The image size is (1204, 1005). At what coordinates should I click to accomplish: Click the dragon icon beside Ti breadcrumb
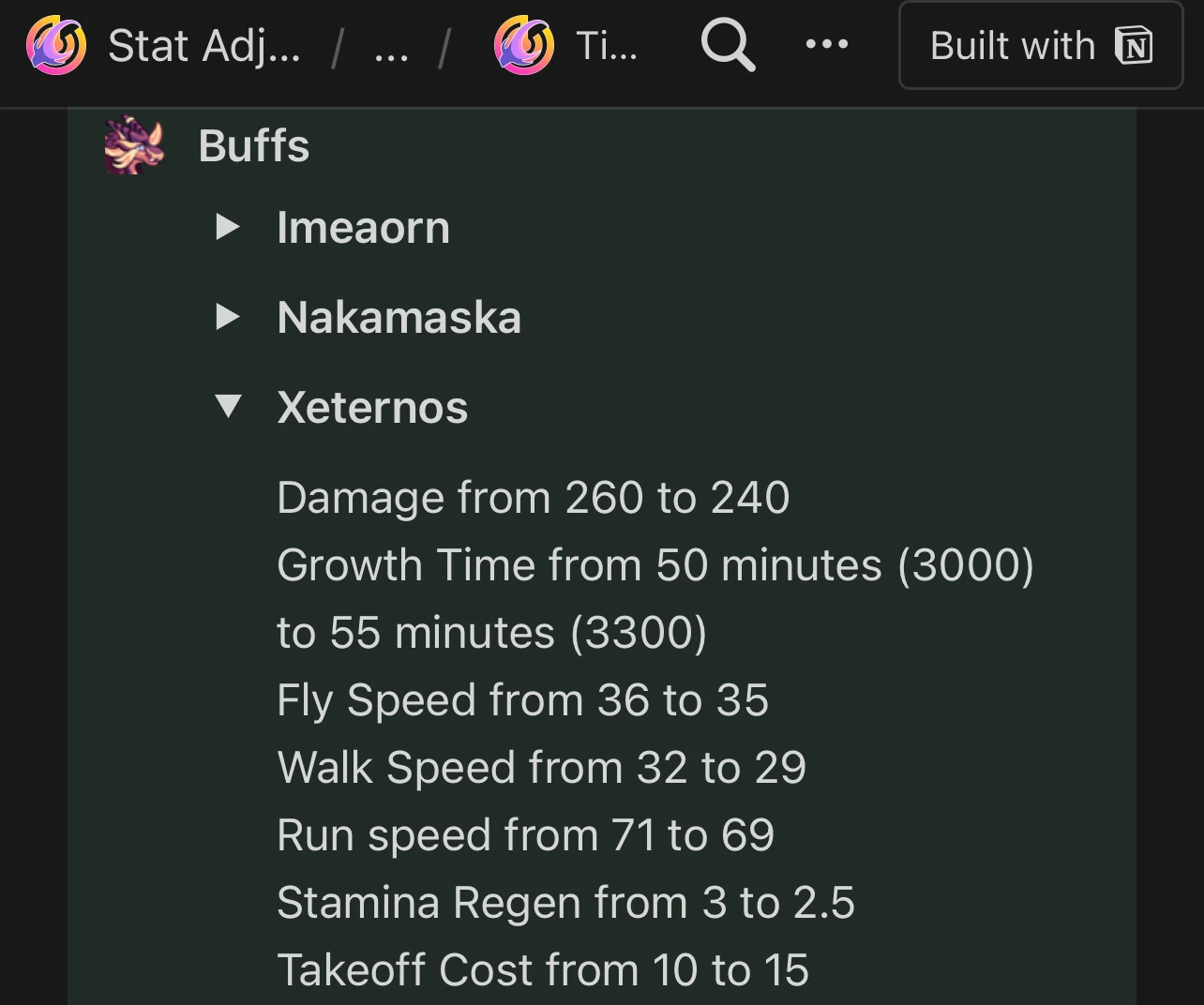coord(522,44)
